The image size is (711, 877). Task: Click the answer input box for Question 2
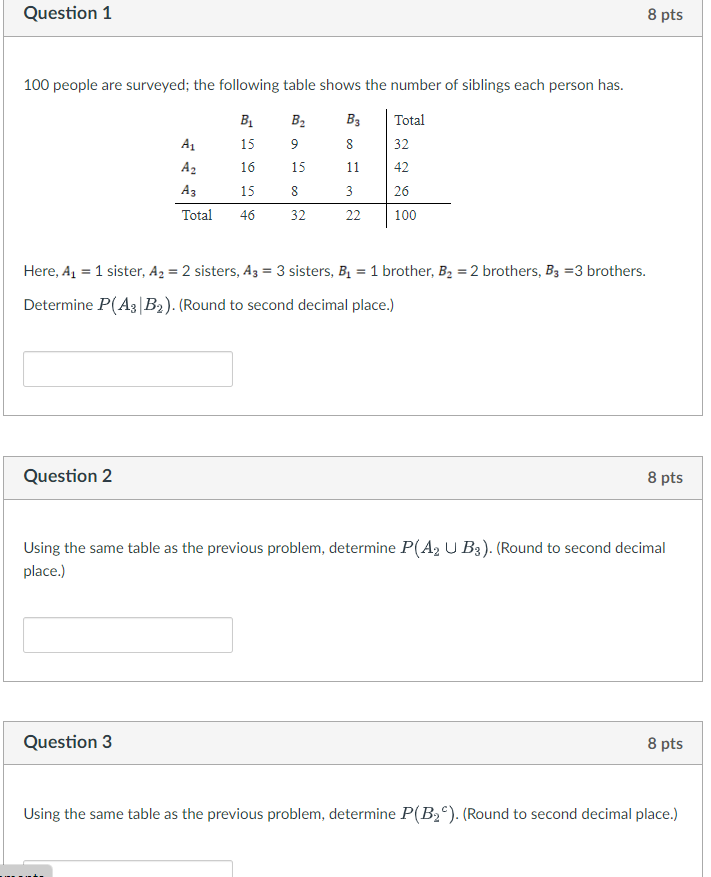(x=127, y=634)
